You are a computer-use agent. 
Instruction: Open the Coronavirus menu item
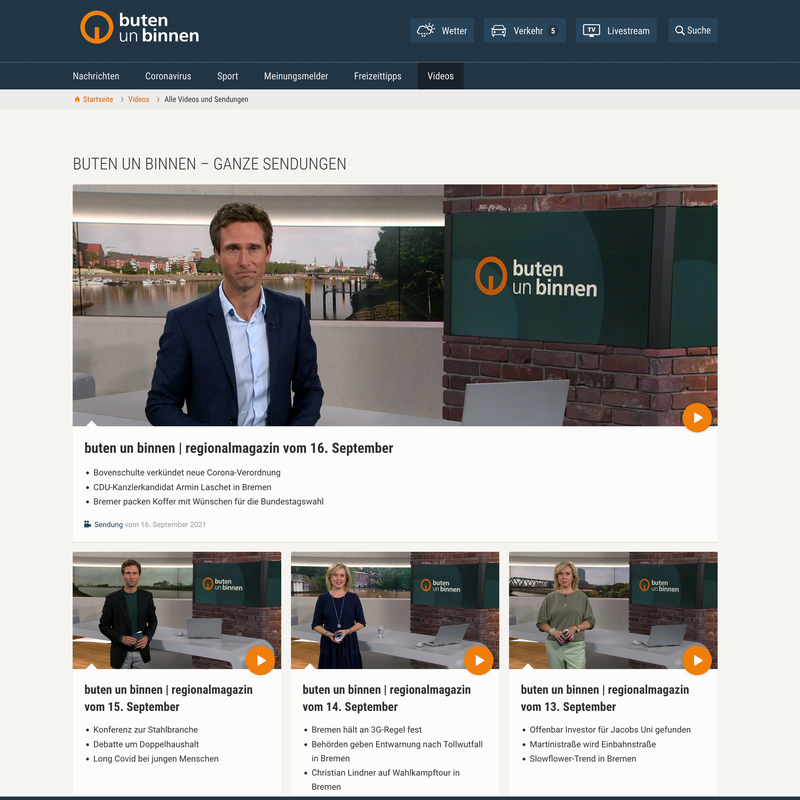[x=168, y=76]
